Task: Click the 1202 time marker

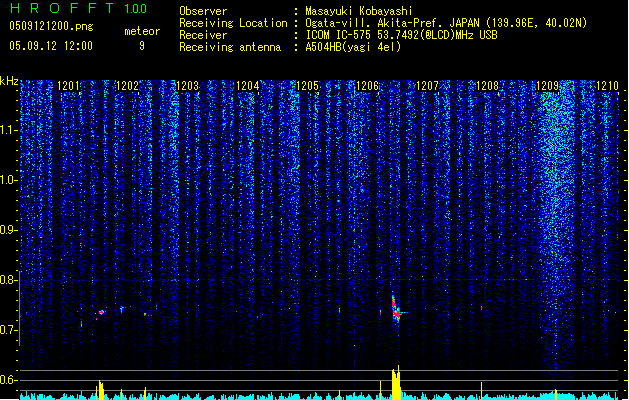Action: point(127,86)
